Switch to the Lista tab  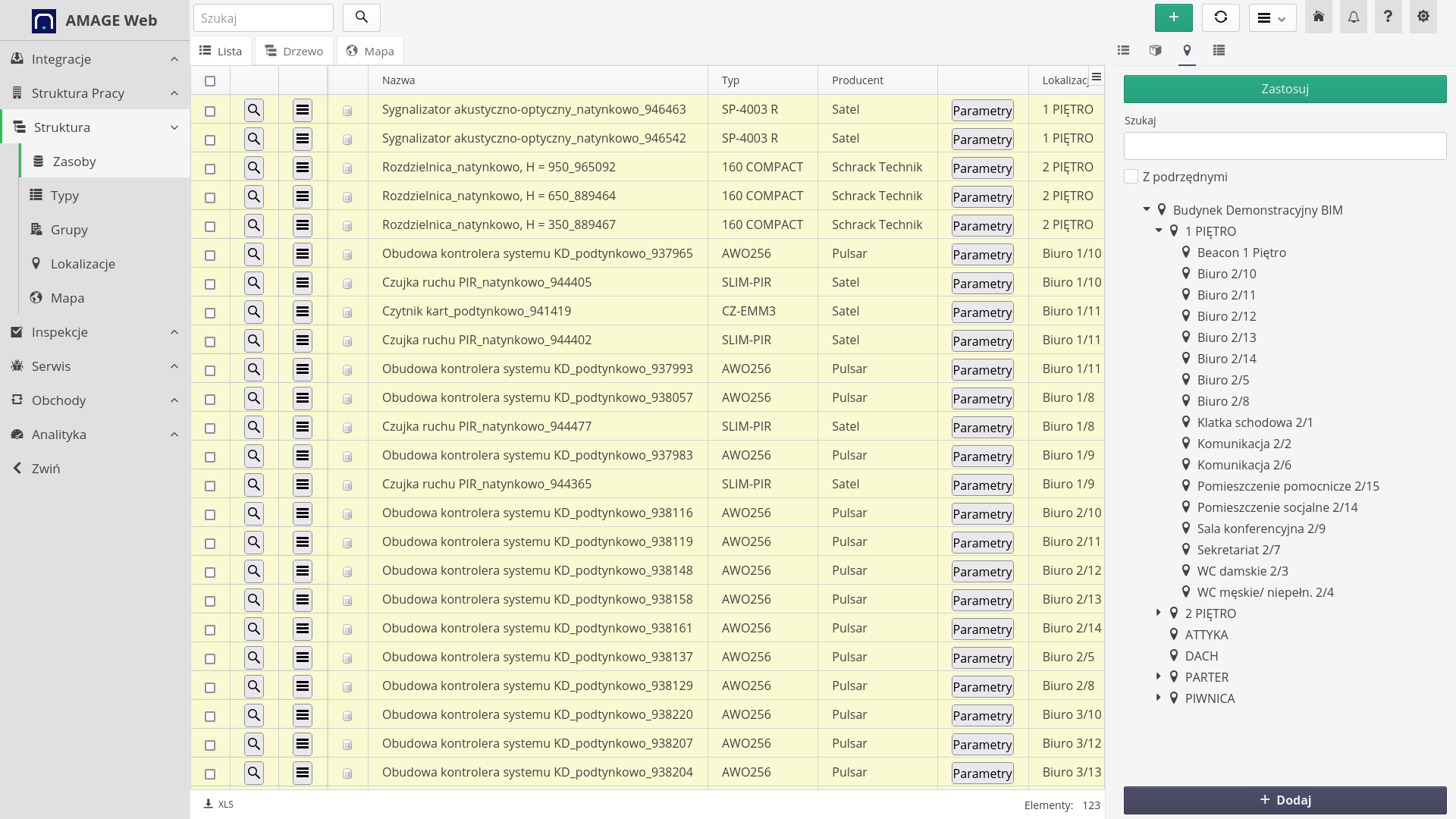click(221, 51)
